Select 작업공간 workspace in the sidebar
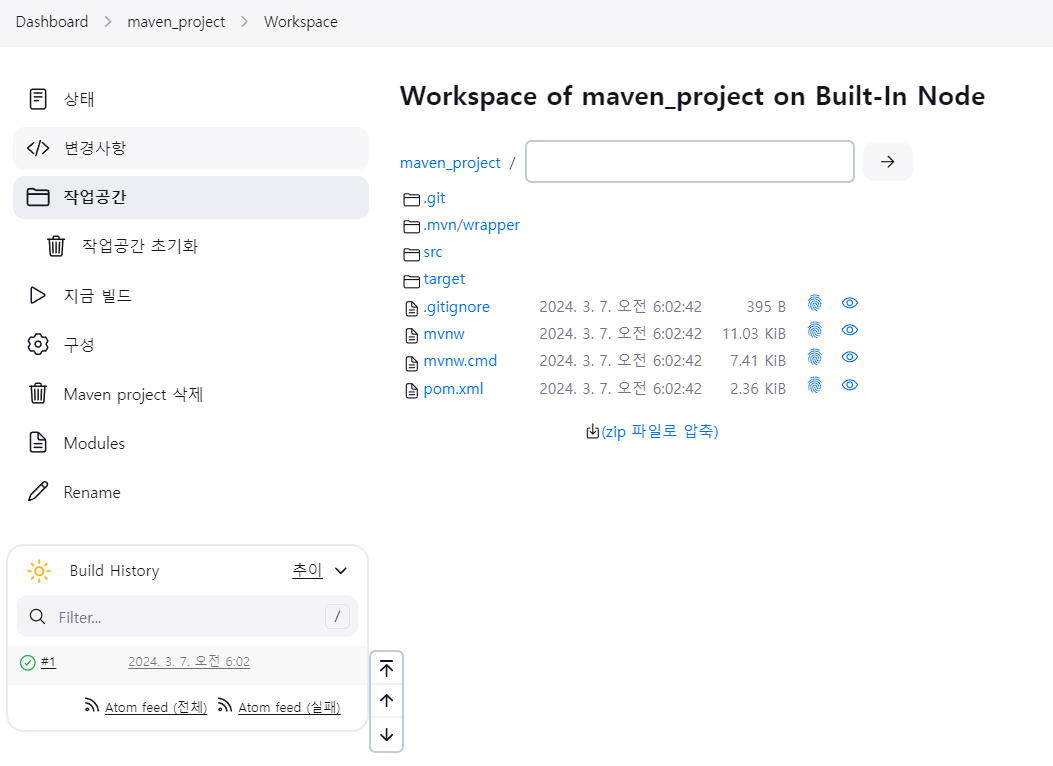The image size is (1053, 766). 191,197
